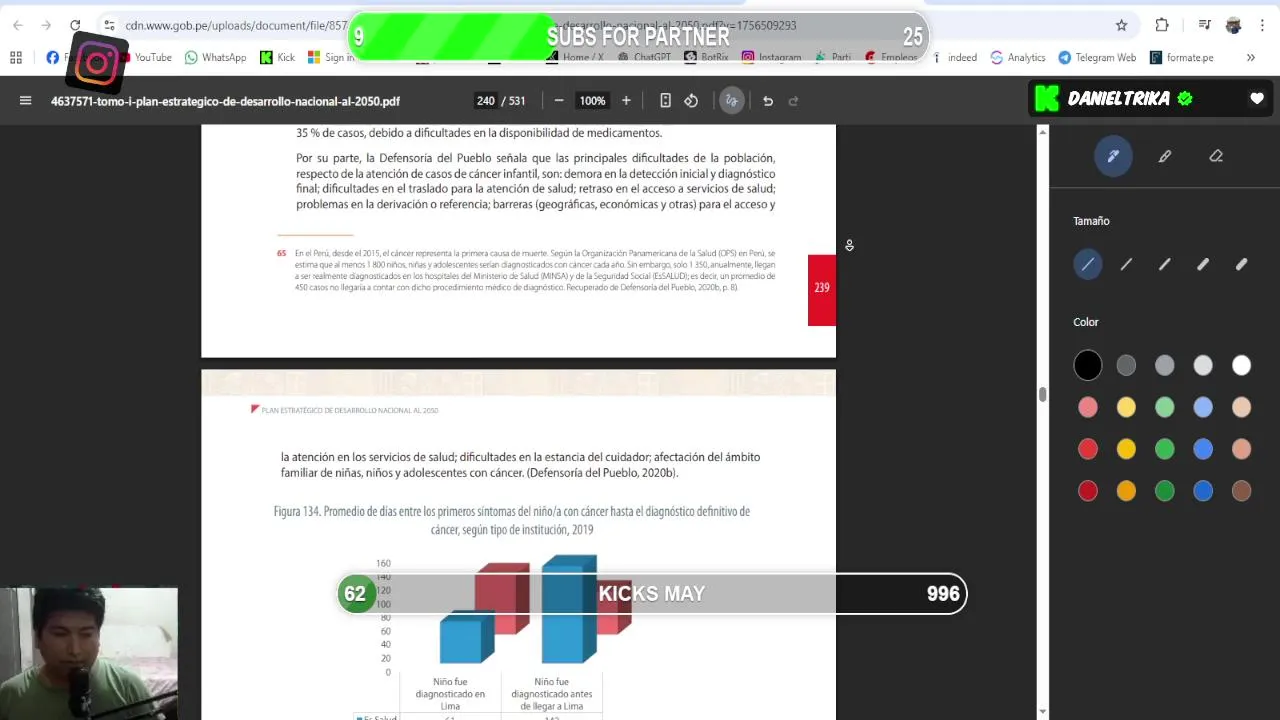The width and height of the screenshot is (1280, 720).
Task: Click the PDF vertical scrollbar thumb
Action: pos(1042,395)
